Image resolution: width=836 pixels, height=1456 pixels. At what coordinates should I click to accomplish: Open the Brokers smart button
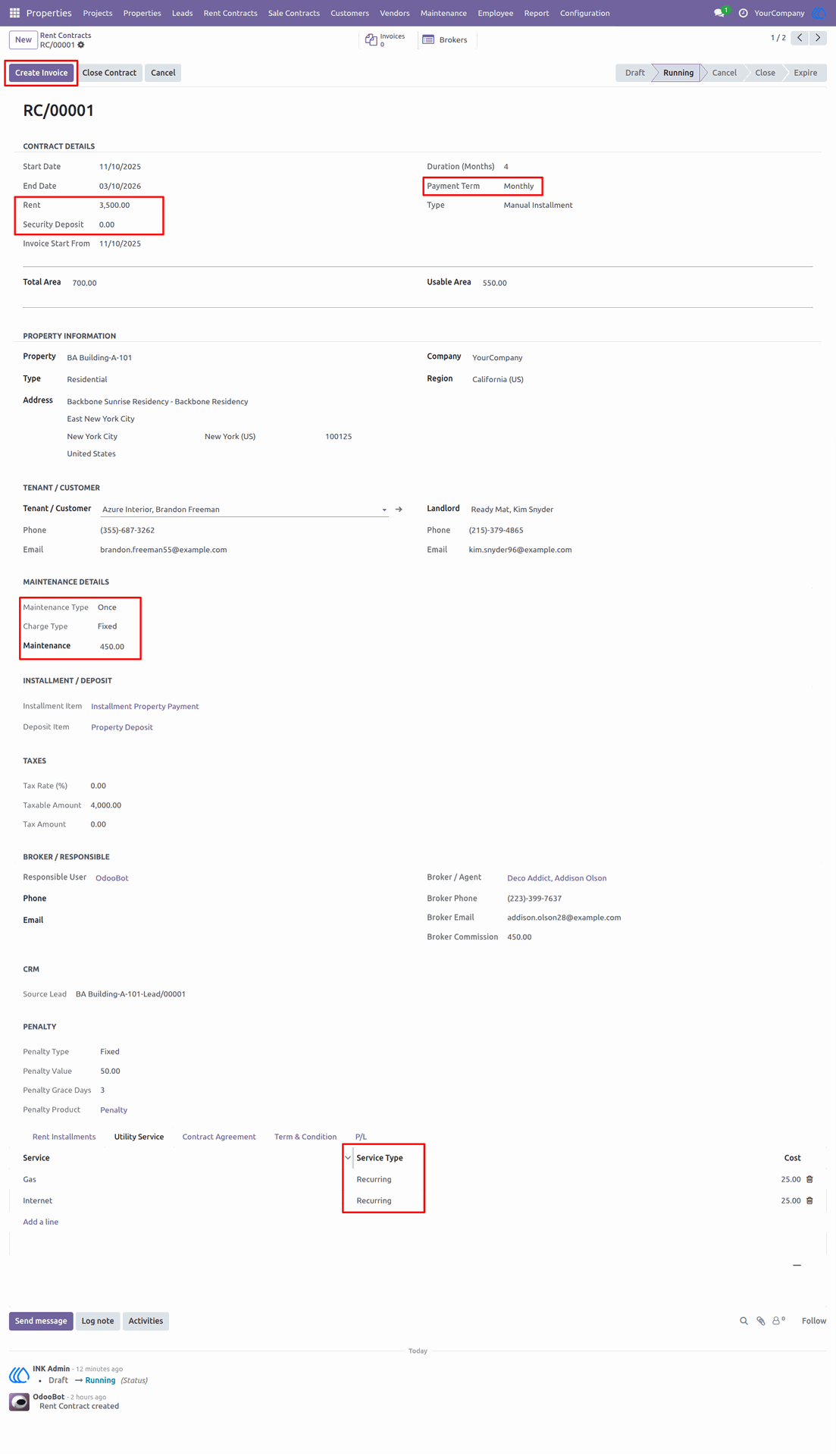coord(445,39)
